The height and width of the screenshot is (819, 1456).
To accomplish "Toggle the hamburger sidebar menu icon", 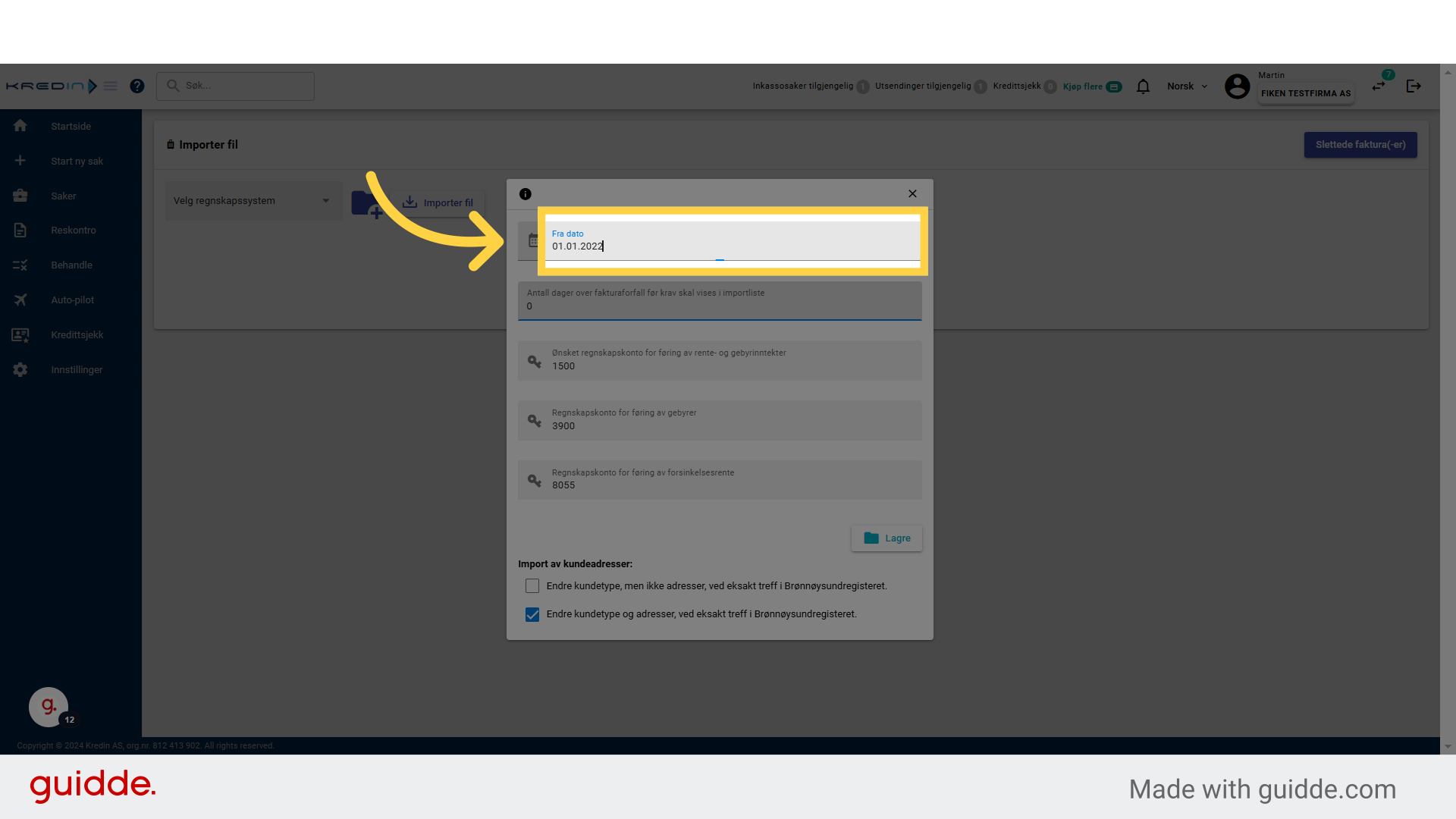I will click(x=111, y=86).
